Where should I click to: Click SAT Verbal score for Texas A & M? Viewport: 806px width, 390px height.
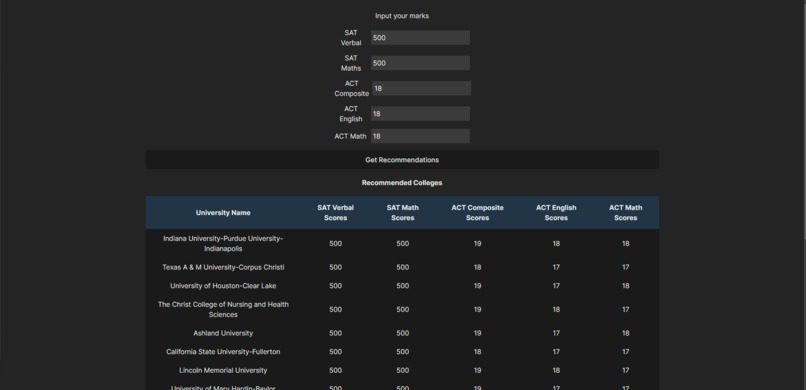pos(336,267)
